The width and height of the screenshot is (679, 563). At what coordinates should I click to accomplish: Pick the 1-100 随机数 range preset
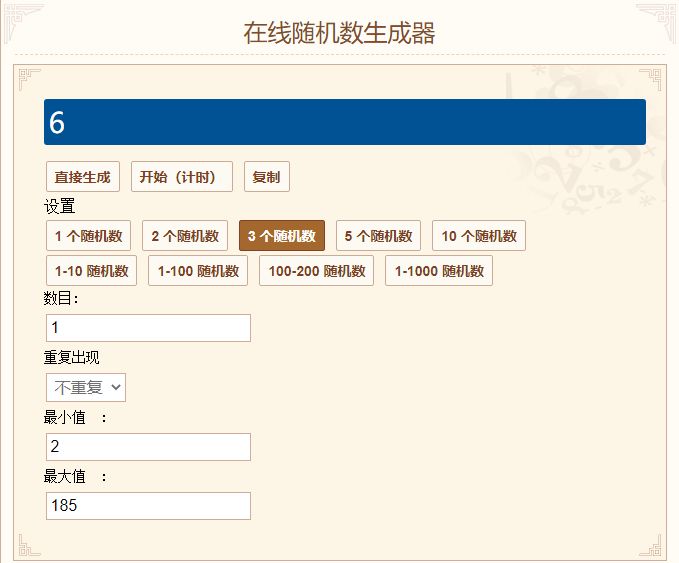[x=198, y=271]
